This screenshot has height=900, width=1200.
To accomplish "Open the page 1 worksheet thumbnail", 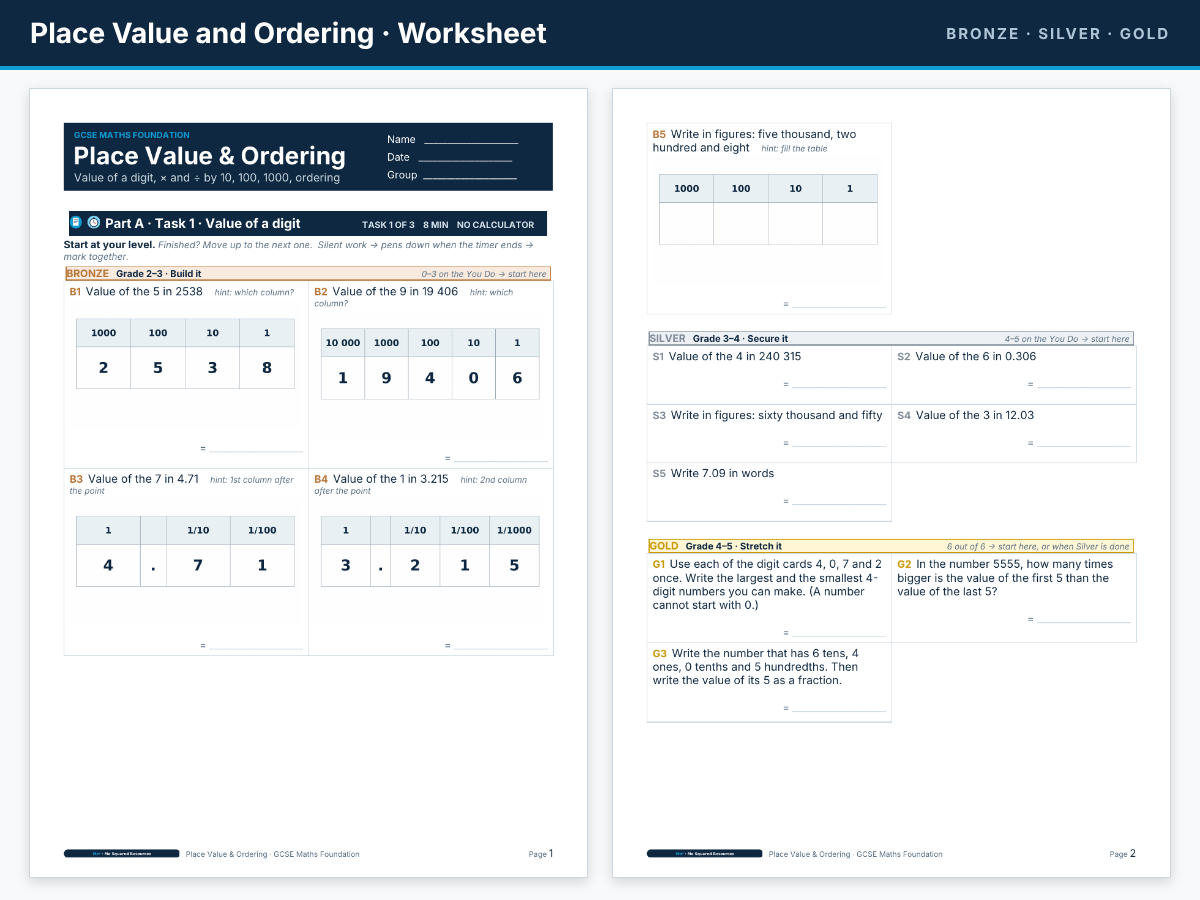I will (308, 483).
